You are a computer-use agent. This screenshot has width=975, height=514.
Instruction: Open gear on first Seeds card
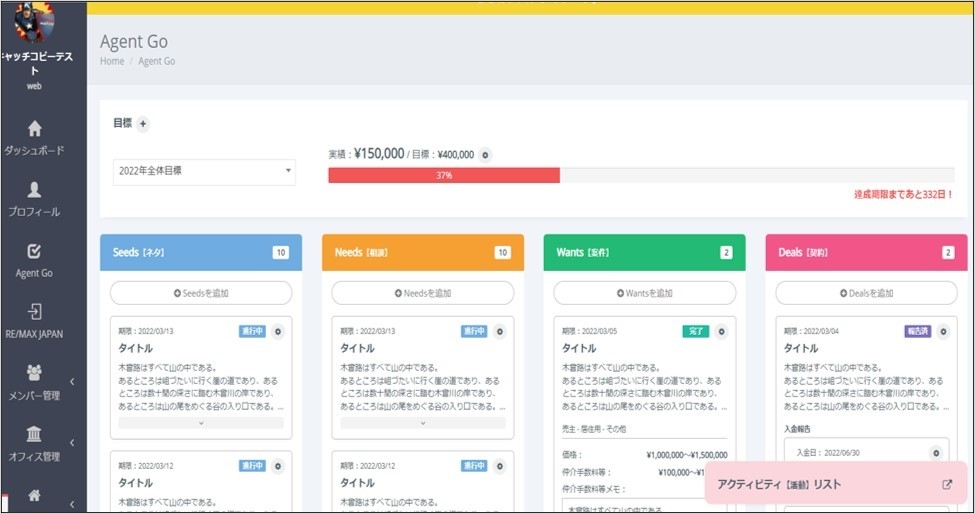coord(277,331)
